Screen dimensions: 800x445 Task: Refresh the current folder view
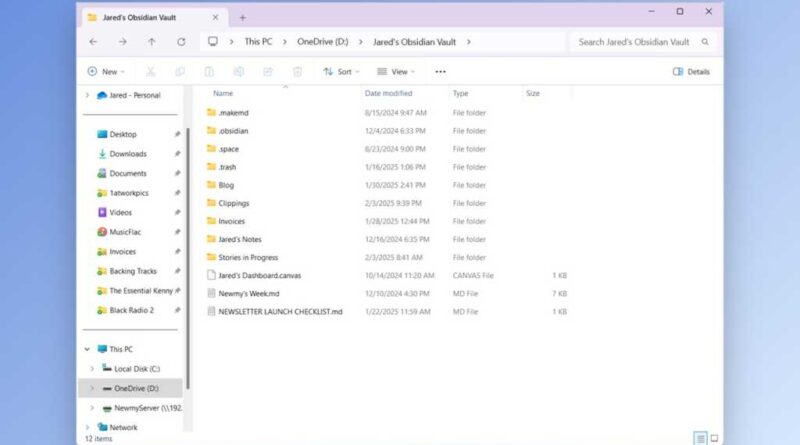click(181, 42)
